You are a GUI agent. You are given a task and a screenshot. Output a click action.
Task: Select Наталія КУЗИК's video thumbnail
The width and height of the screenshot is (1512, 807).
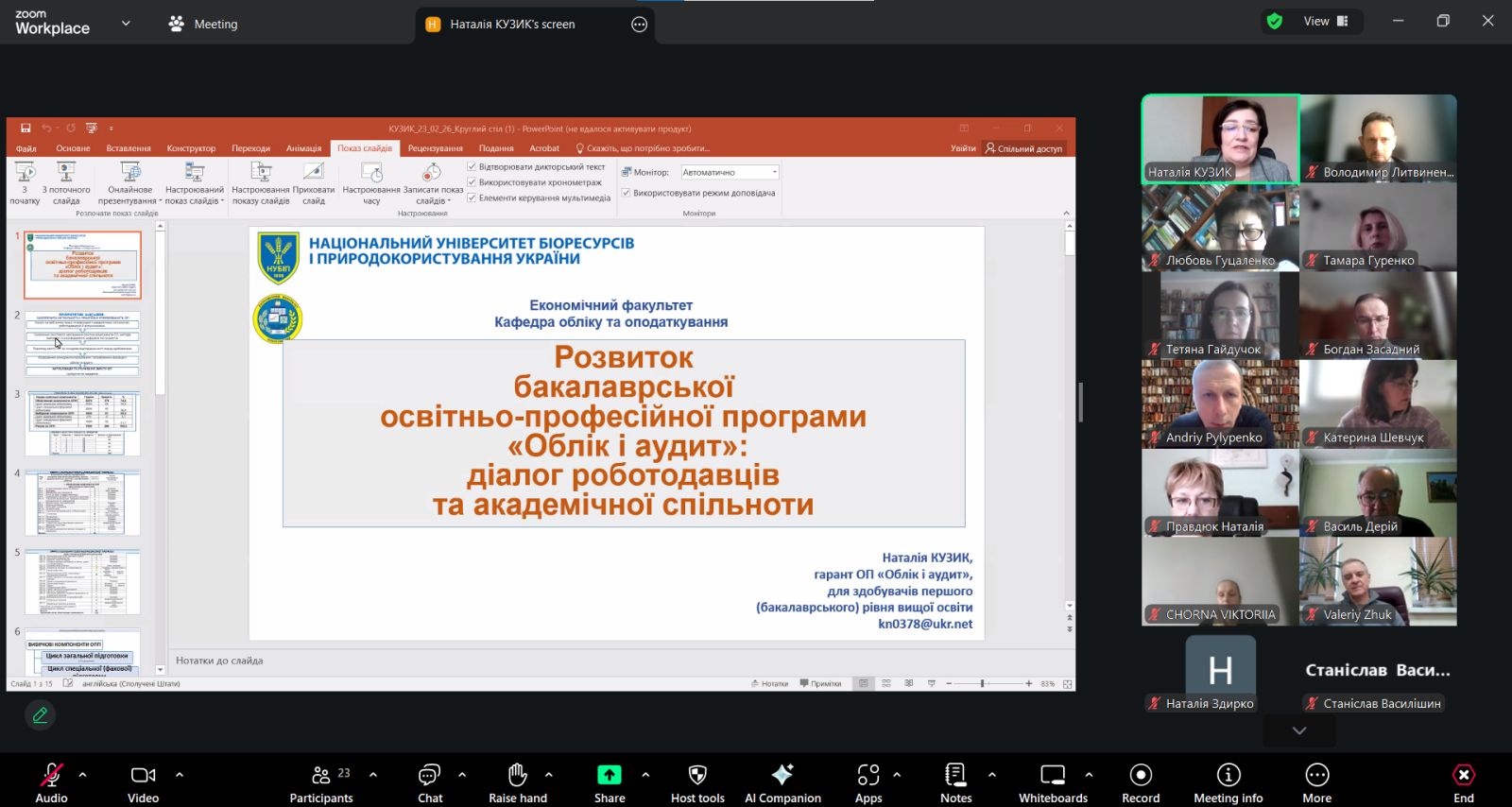coord(1220,138)
